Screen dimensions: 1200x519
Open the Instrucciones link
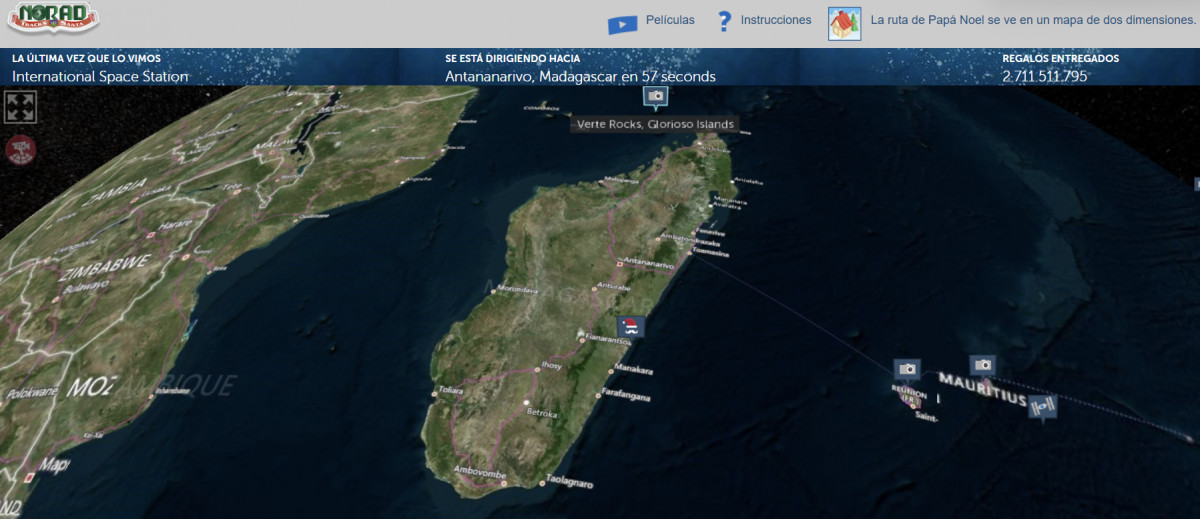[776, 20]
